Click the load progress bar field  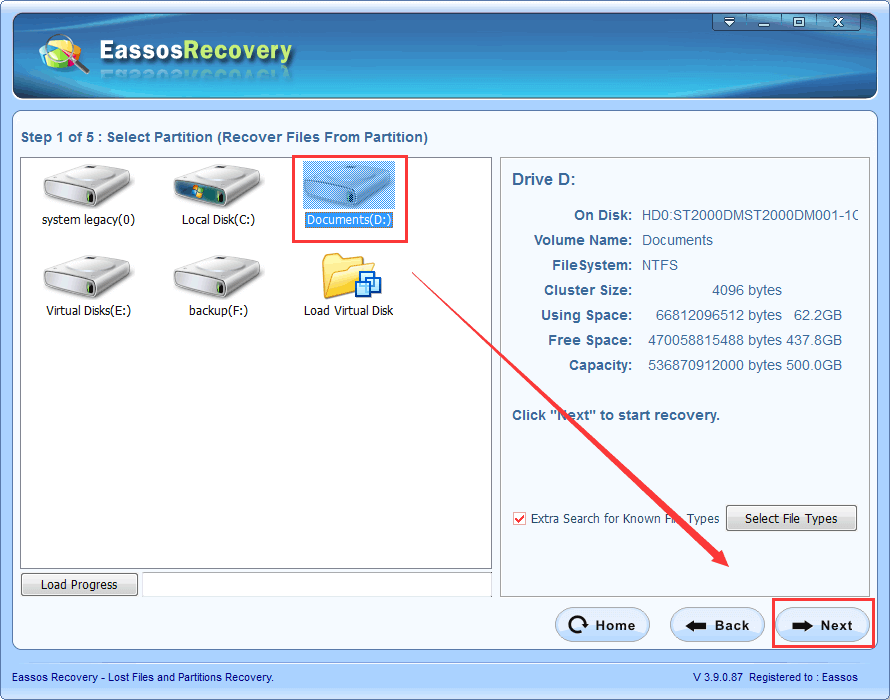tap(317, 584)
